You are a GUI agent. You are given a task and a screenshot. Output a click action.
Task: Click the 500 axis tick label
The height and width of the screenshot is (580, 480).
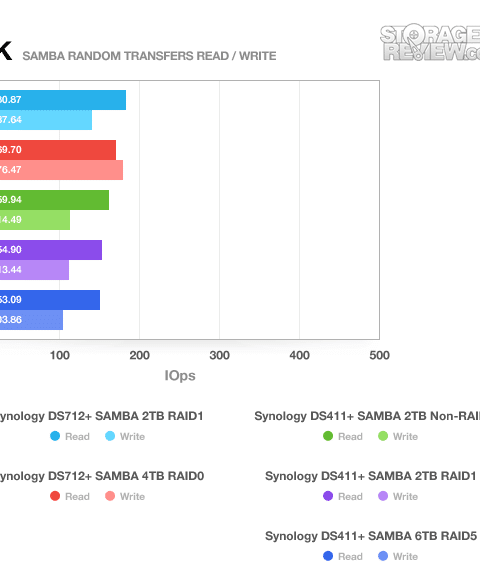(x=379, y=355)
